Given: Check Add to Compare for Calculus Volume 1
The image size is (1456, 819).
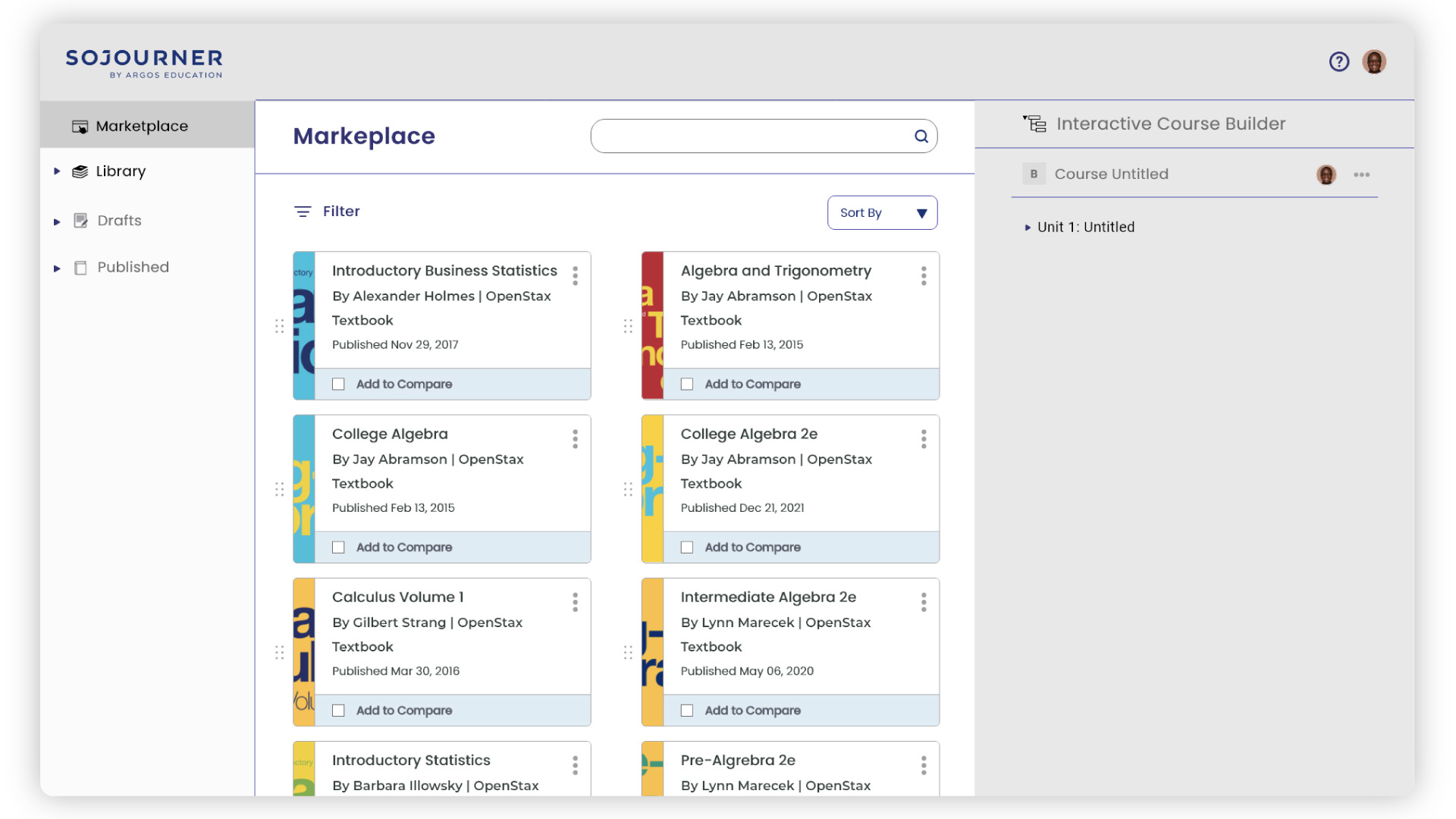Looking at the screenshot, I should (x=338, y=711).
